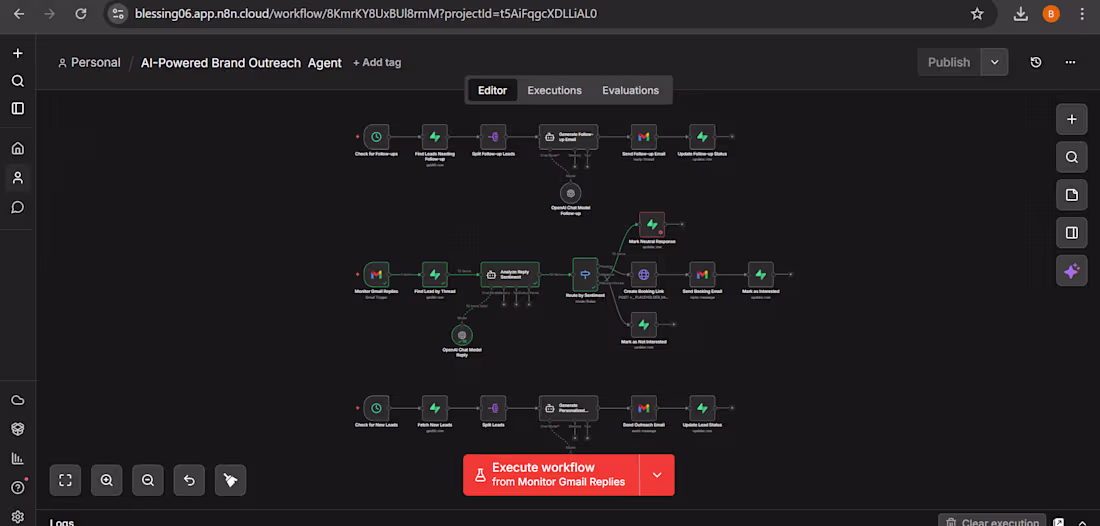Create new item with sidebar plus icon
The image size is (1100, 526).
click(x=18, y=53)
